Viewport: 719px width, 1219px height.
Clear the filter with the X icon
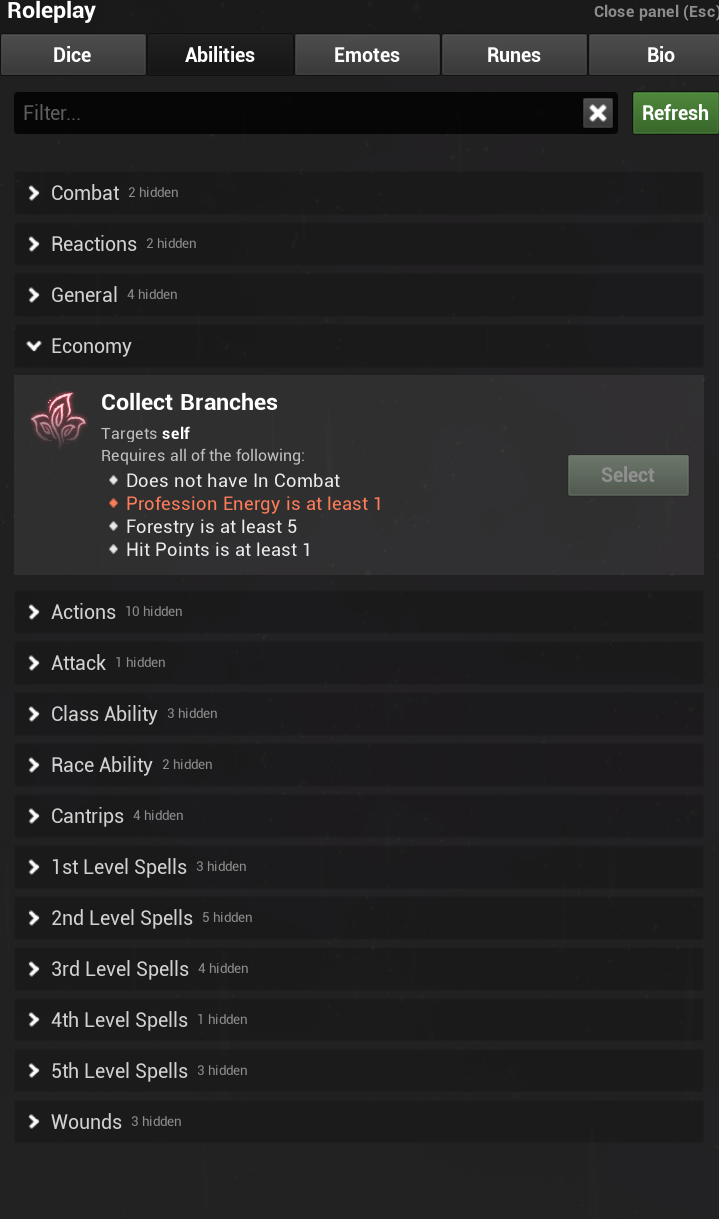click(598, 113)
